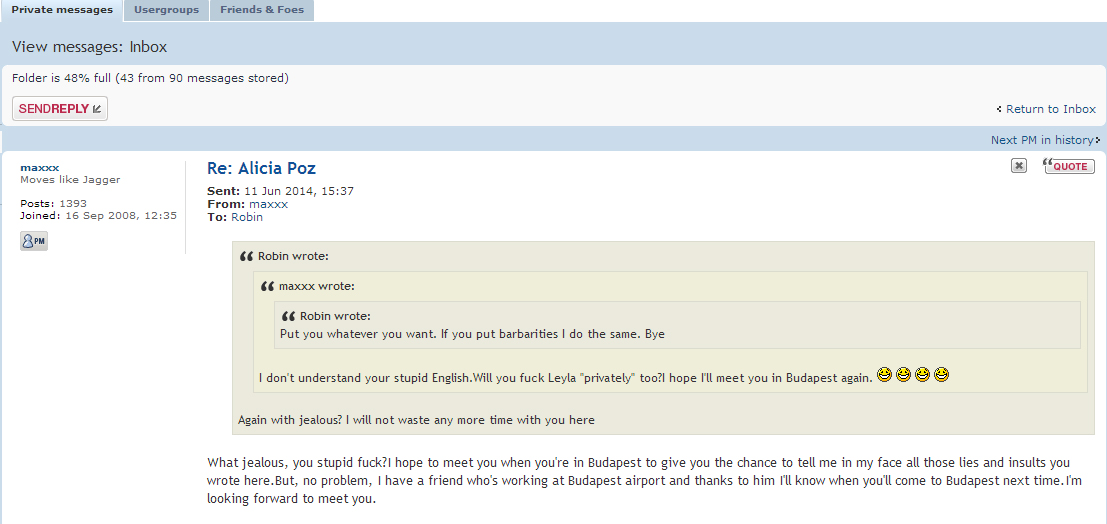Click the innermost Robin wrote quote box
This screenshot has width=1107, height=524.
point(677,325)
